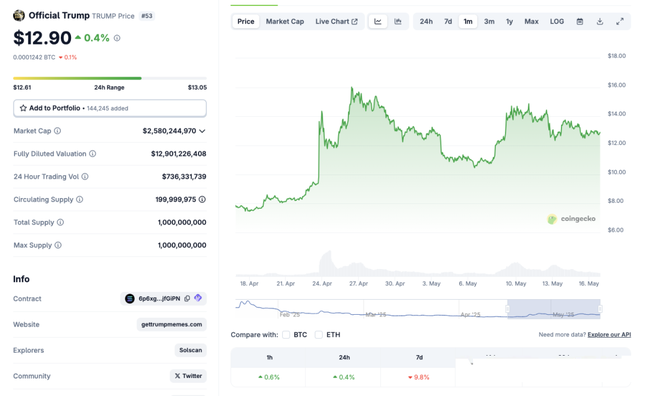Select the 7d time range
Viewport: 650px width, 396px height.
click(448, 22)
